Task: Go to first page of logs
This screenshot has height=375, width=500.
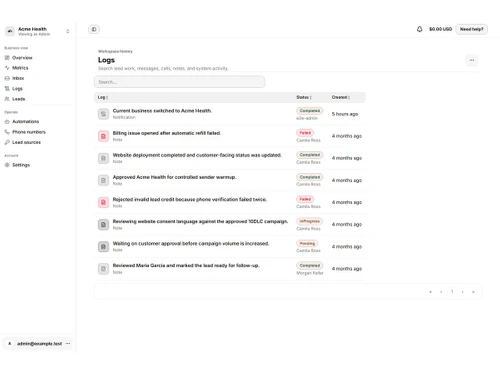Action: click(430, 292)
